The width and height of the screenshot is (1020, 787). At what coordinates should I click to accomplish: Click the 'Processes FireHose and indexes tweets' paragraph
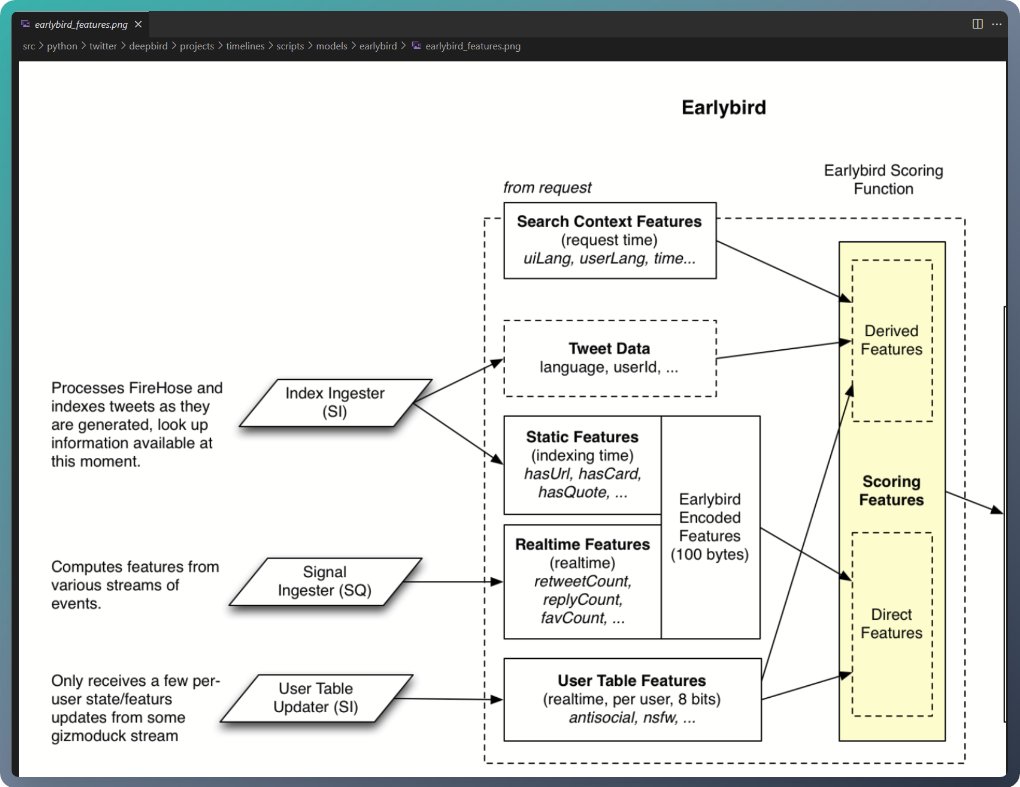tap(137, 425)
